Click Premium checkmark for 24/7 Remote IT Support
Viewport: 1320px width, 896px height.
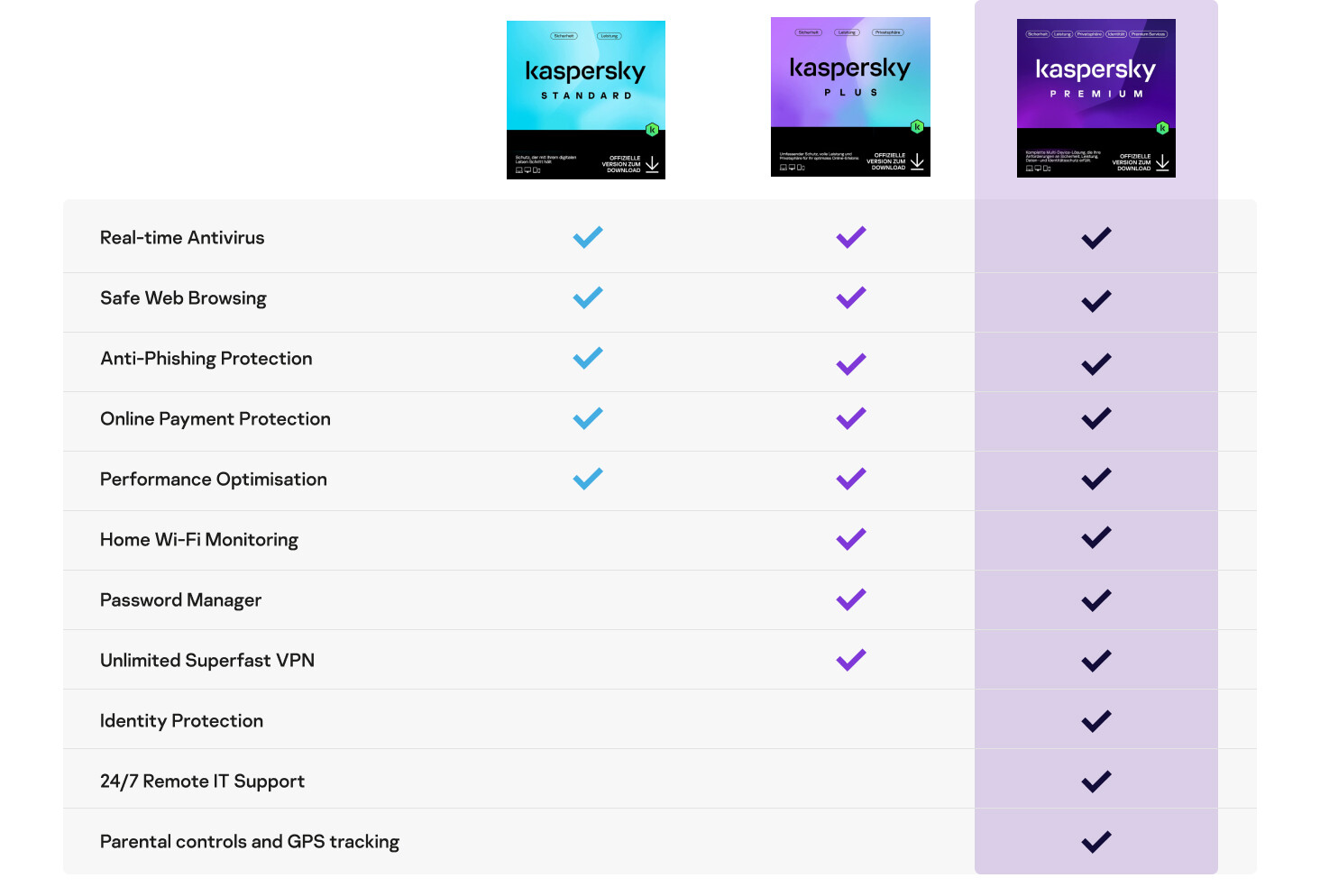tap(1095, 782)
